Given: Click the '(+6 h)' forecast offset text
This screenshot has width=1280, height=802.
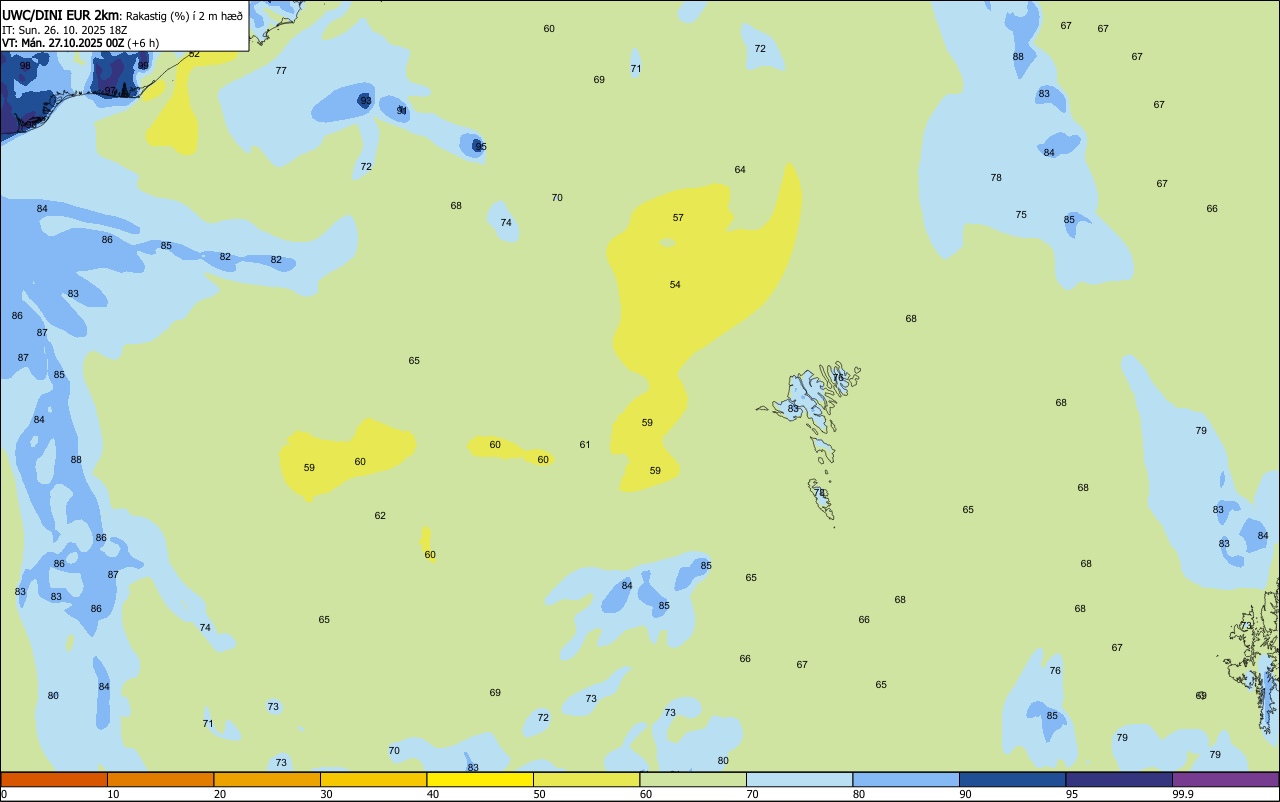Looking at the screenshot, I should point(143,43).
